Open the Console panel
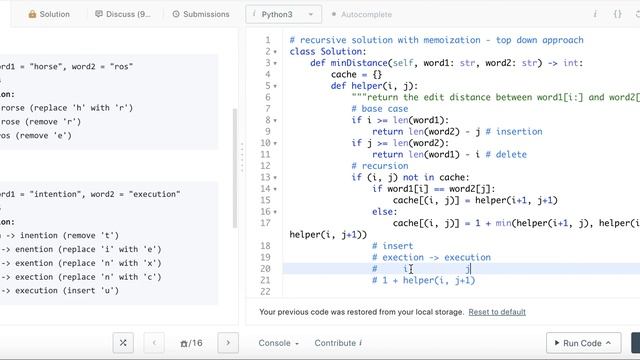Viewport: 640px width, 360px height. pyautogui.click(x=278, y=343)
